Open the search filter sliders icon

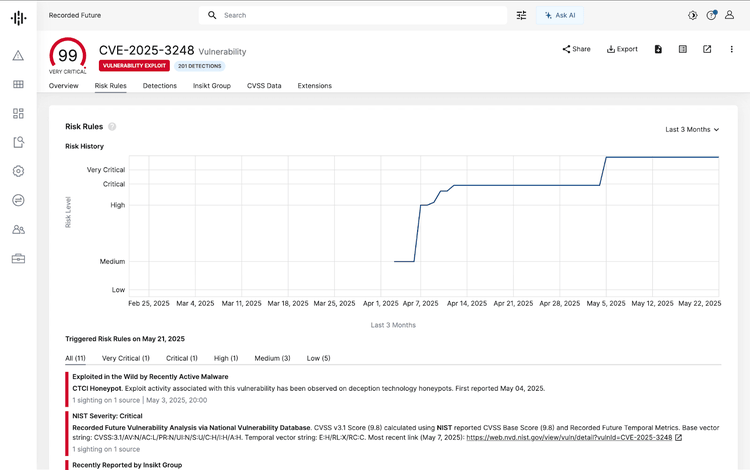[x=521, y=16]
